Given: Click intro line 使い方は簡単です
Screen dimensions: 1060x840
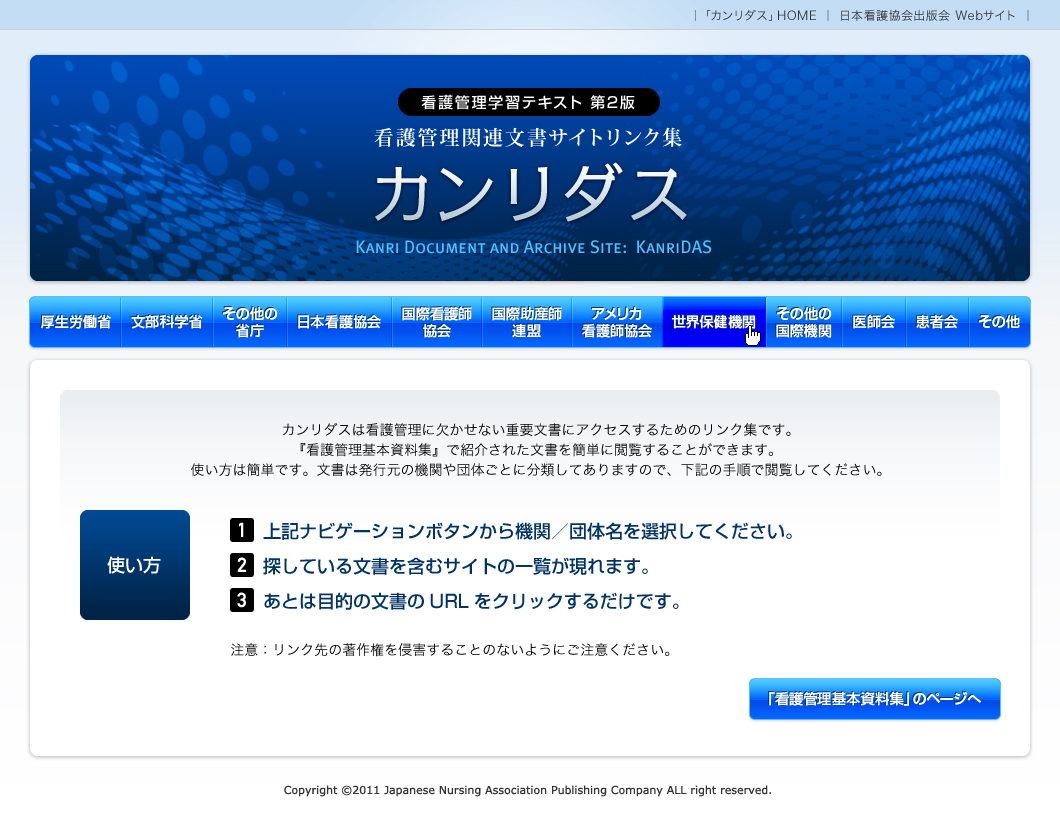Looking at the screenshot, I should click(x=539, y=470).
